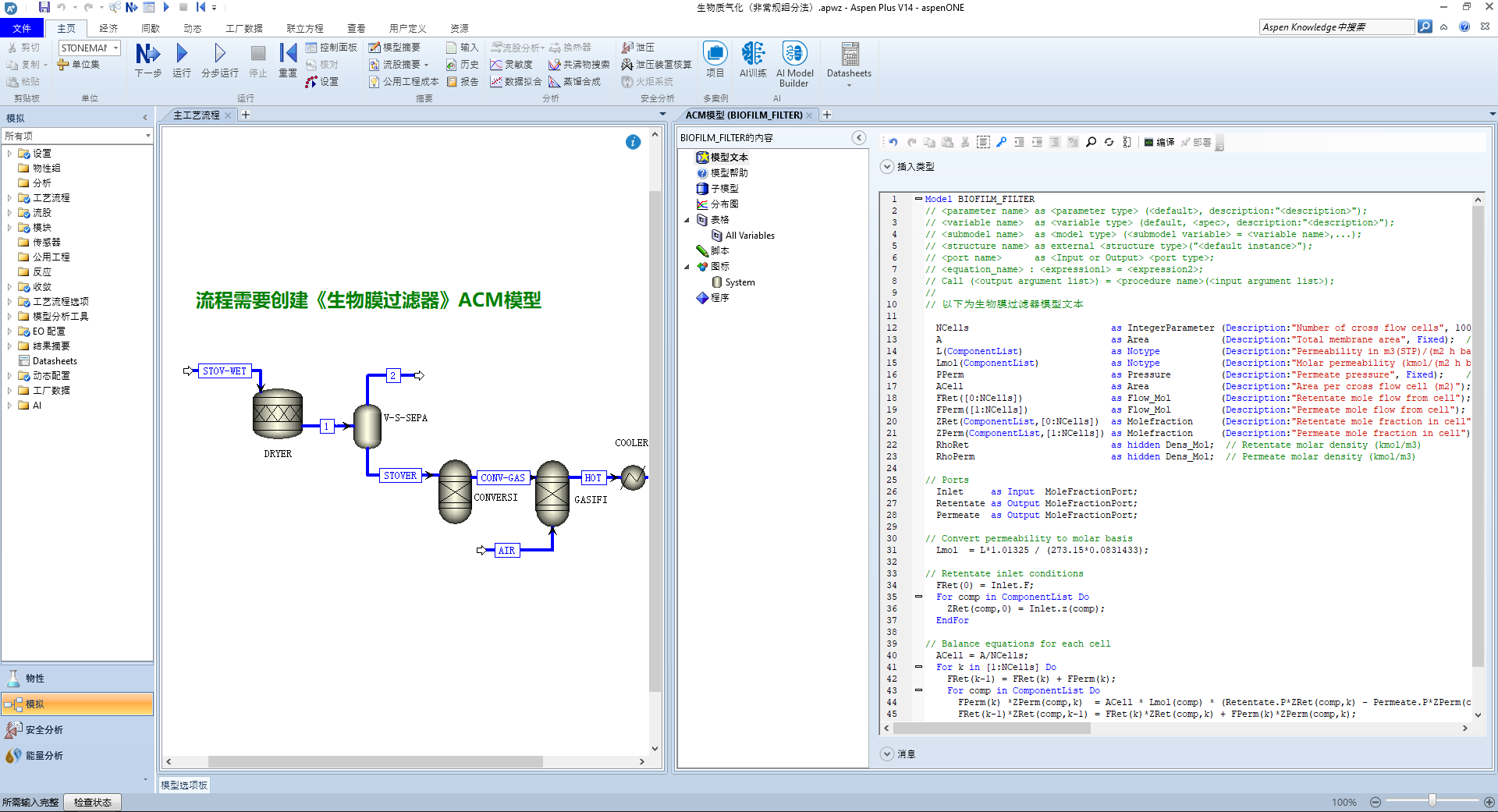1498x812 pixels.
Task: Click the zoom-in plus button
Action: pos(1489,802)
